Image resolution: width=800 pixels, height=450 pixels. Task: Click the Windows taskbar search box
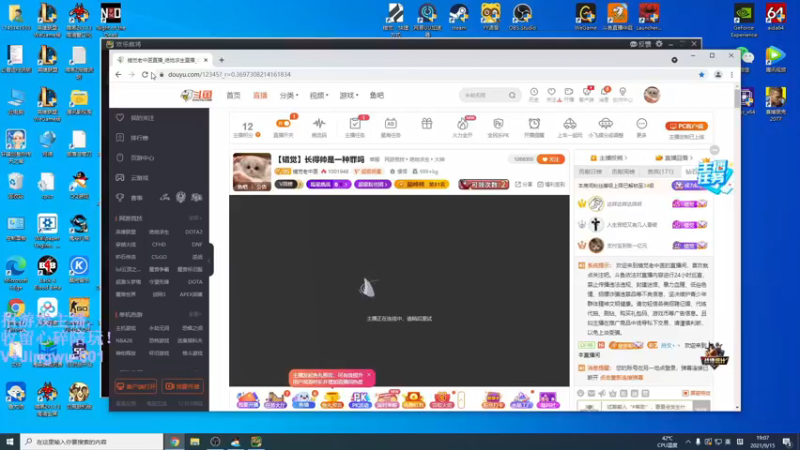coord(92,442)
